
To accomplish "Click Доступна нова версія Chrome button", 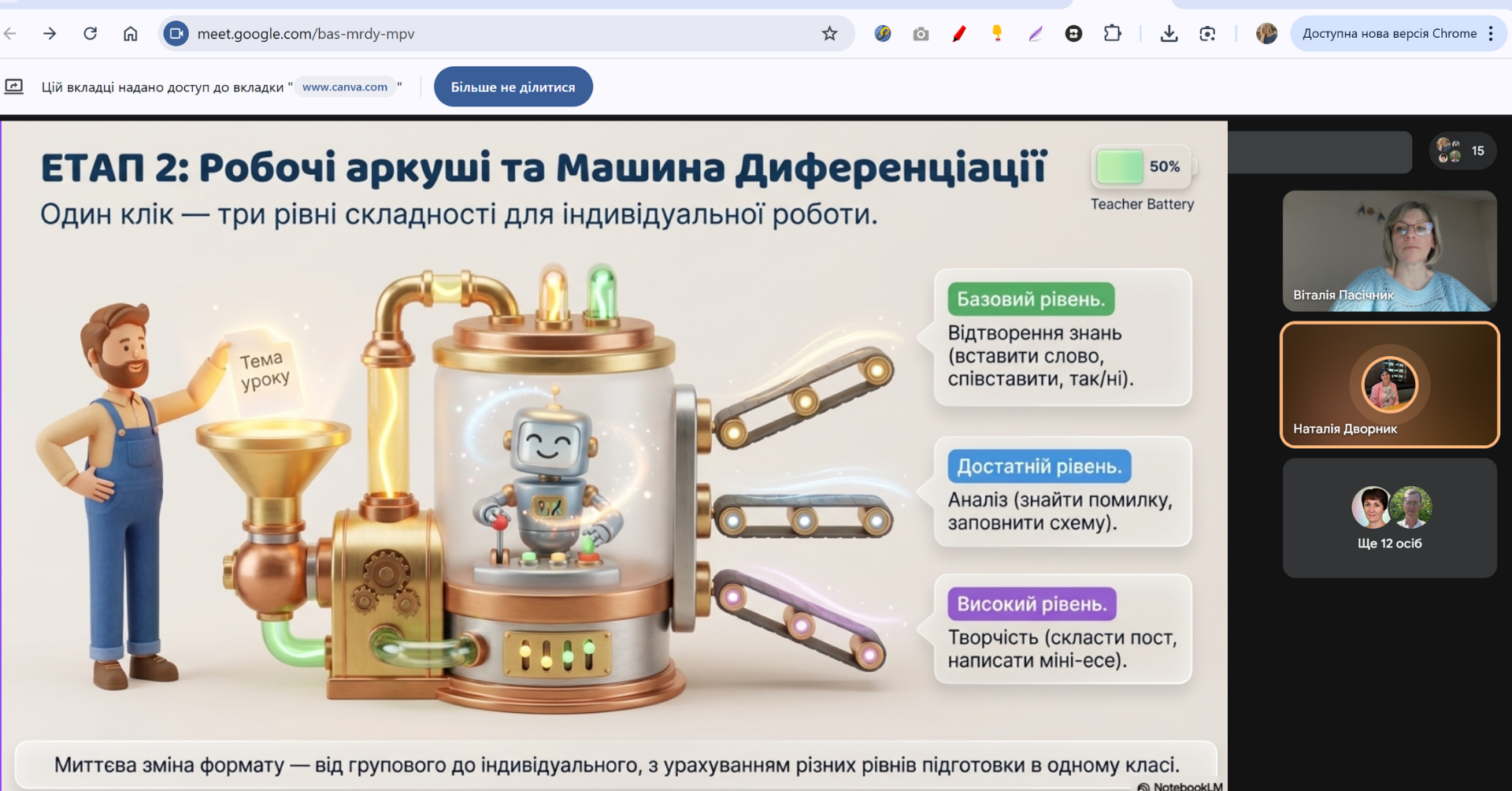I will [x=1389, y=33].
